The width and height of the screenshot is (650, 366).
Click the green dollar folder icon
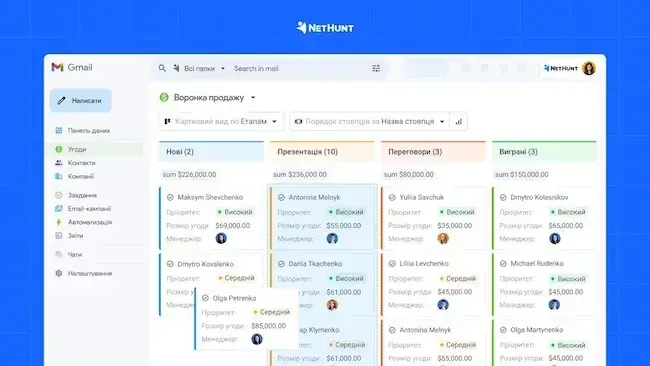(x=164, y=97)
